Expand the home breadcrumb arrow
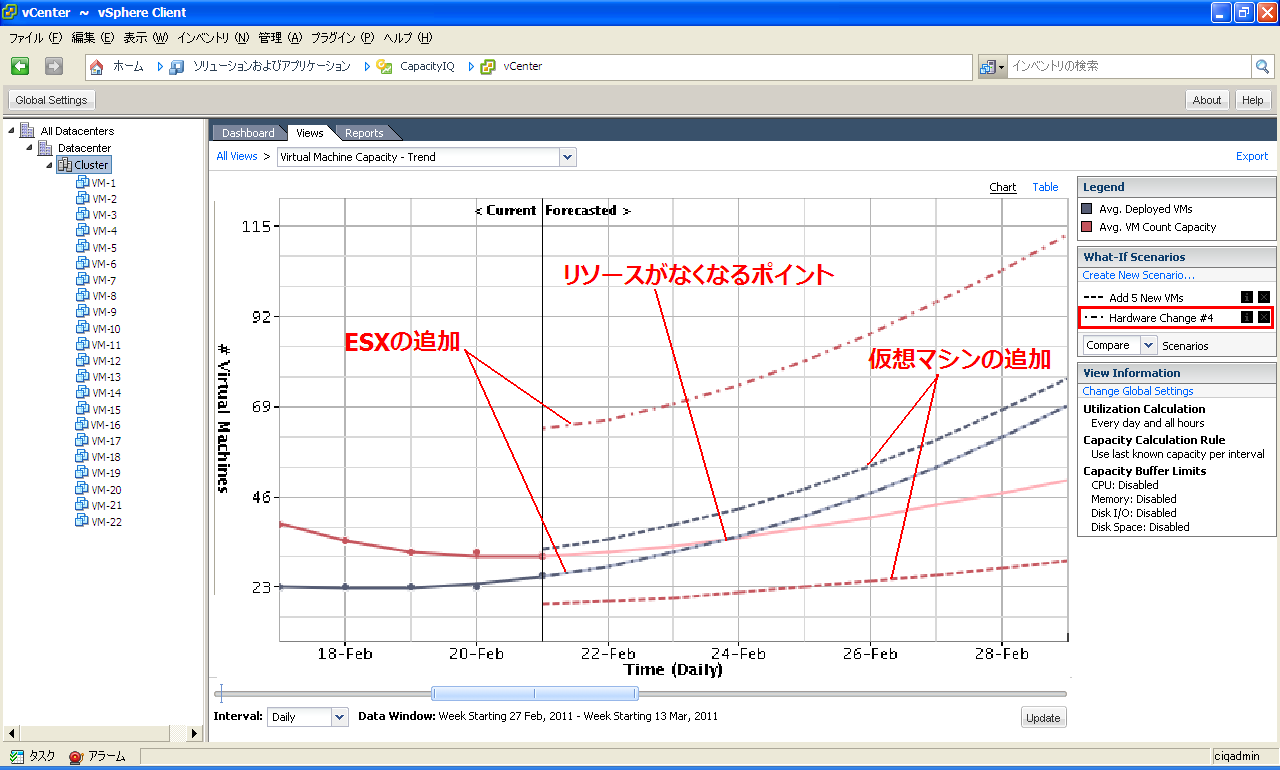Image resolution: width=1280 pixels, height=770 pixels. [x=160, y=67]
